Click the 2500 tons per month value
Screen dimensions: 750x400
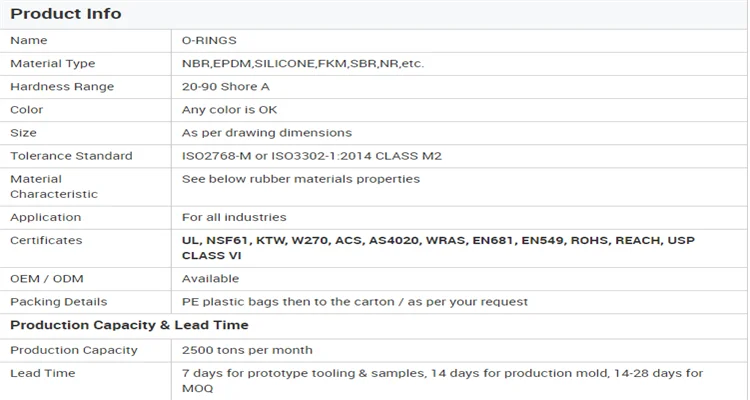[x=247, y=350]
